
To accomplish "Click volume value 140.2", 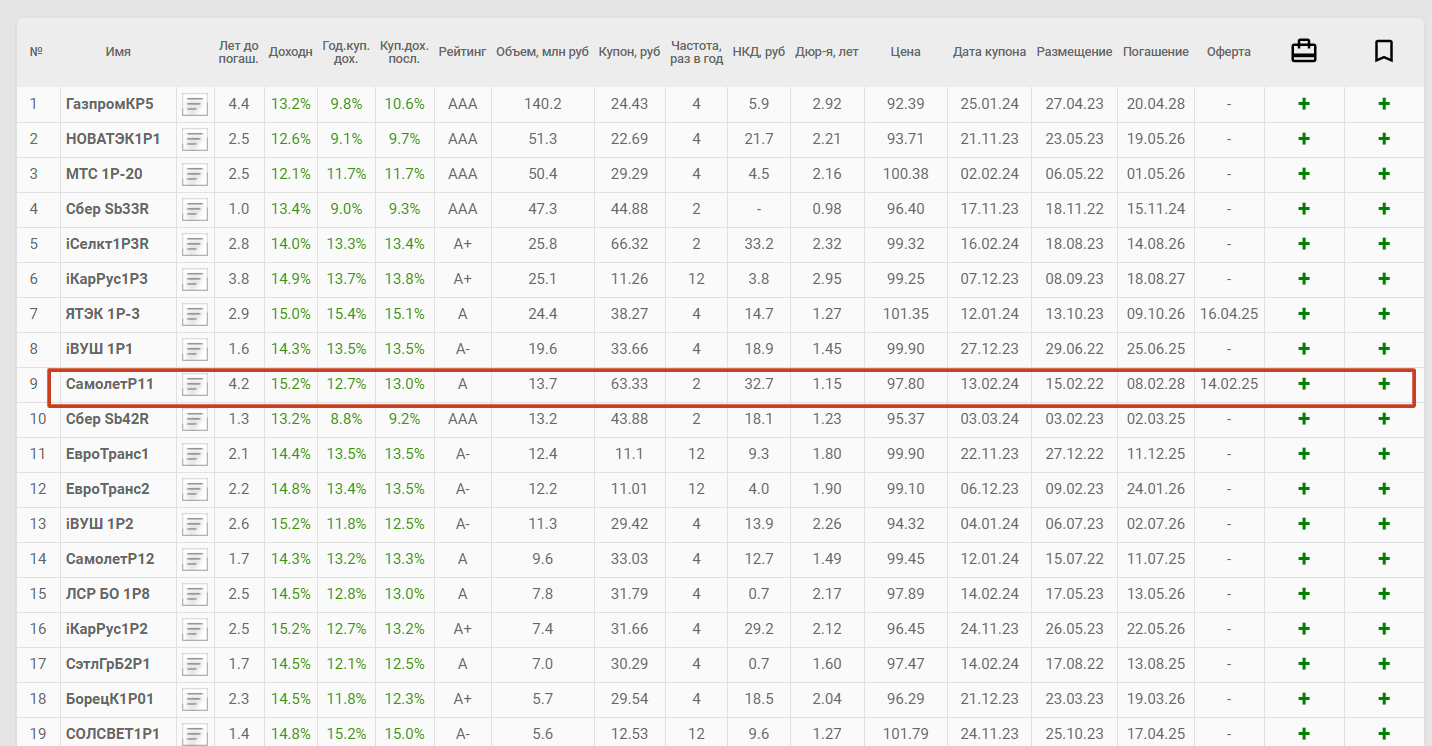I will point(543,104).
